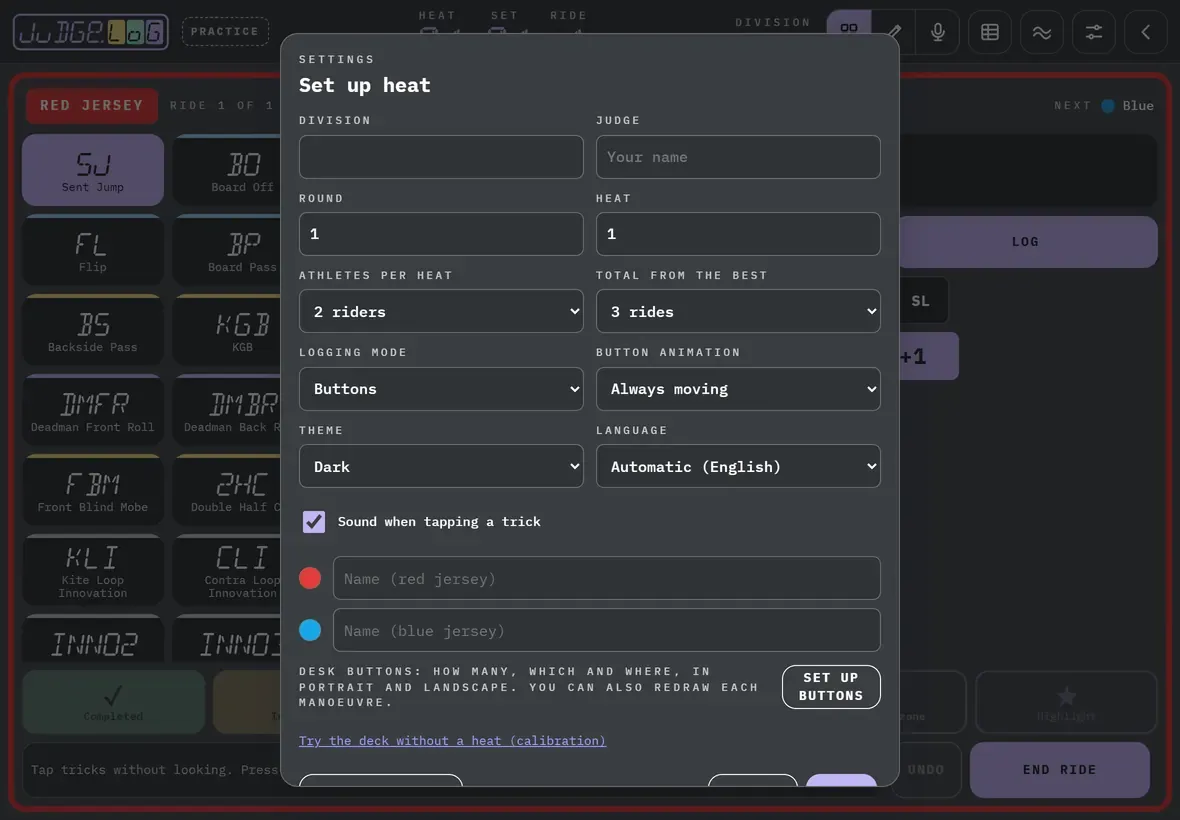Expand the Logging mode dropdown
Image resolution: width=1180 pixels, height=820 pixels.
[x=441, y=389]
